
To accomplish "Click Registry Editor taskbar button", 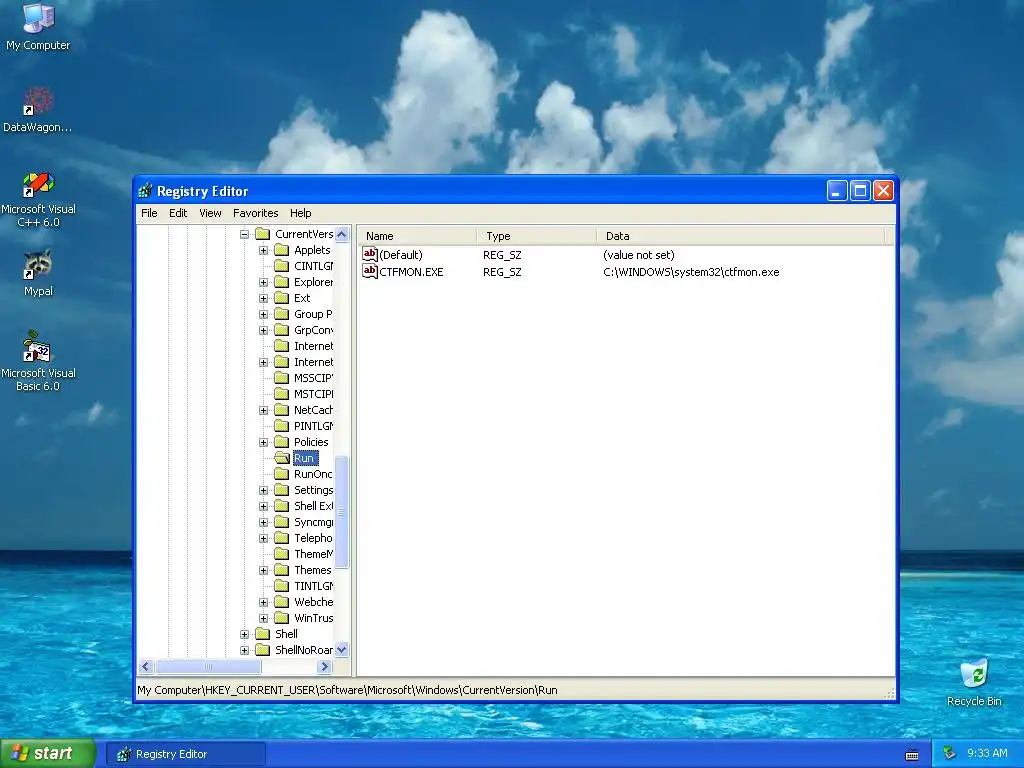I will [186, 754].
